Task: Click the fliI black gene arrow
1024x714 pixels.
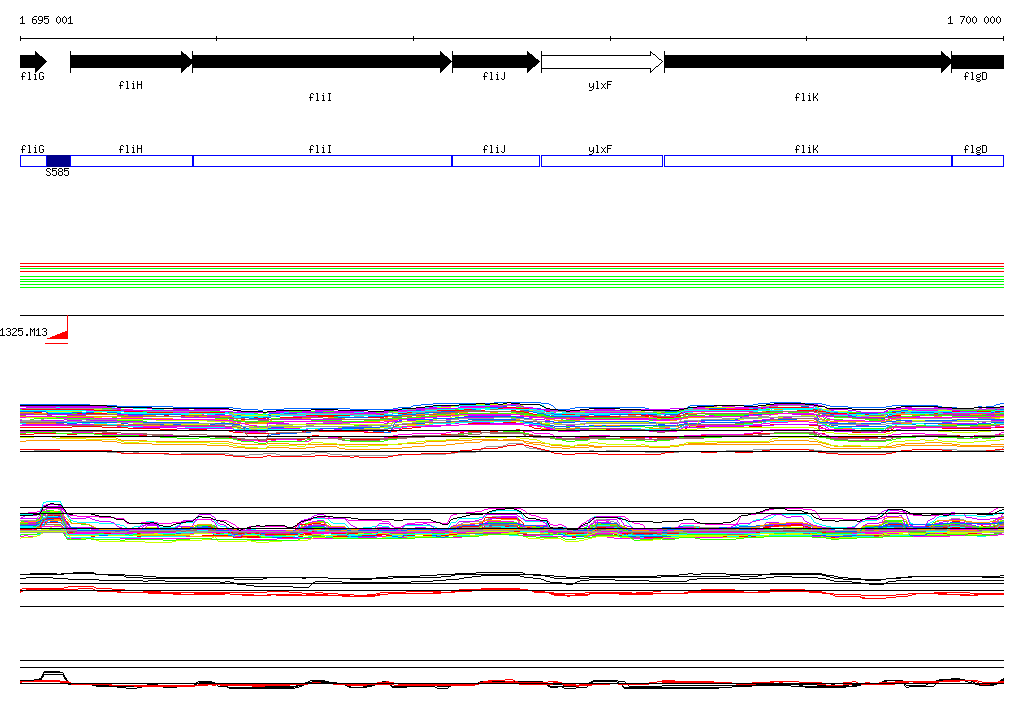Action: click(x=322, y=62)
